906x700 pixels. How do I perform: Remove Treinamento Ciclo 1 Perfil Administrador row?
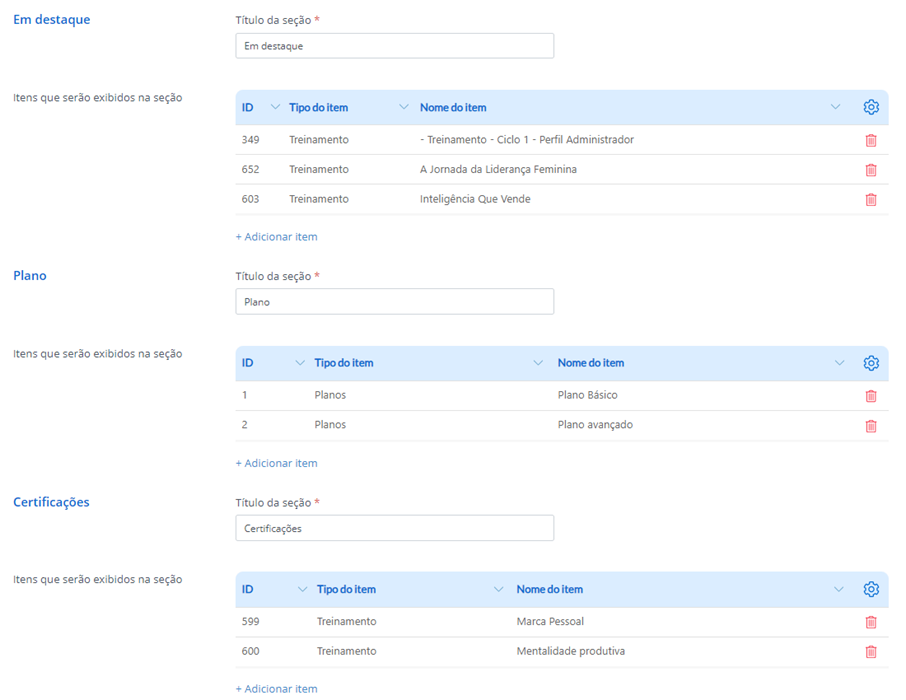870,140
